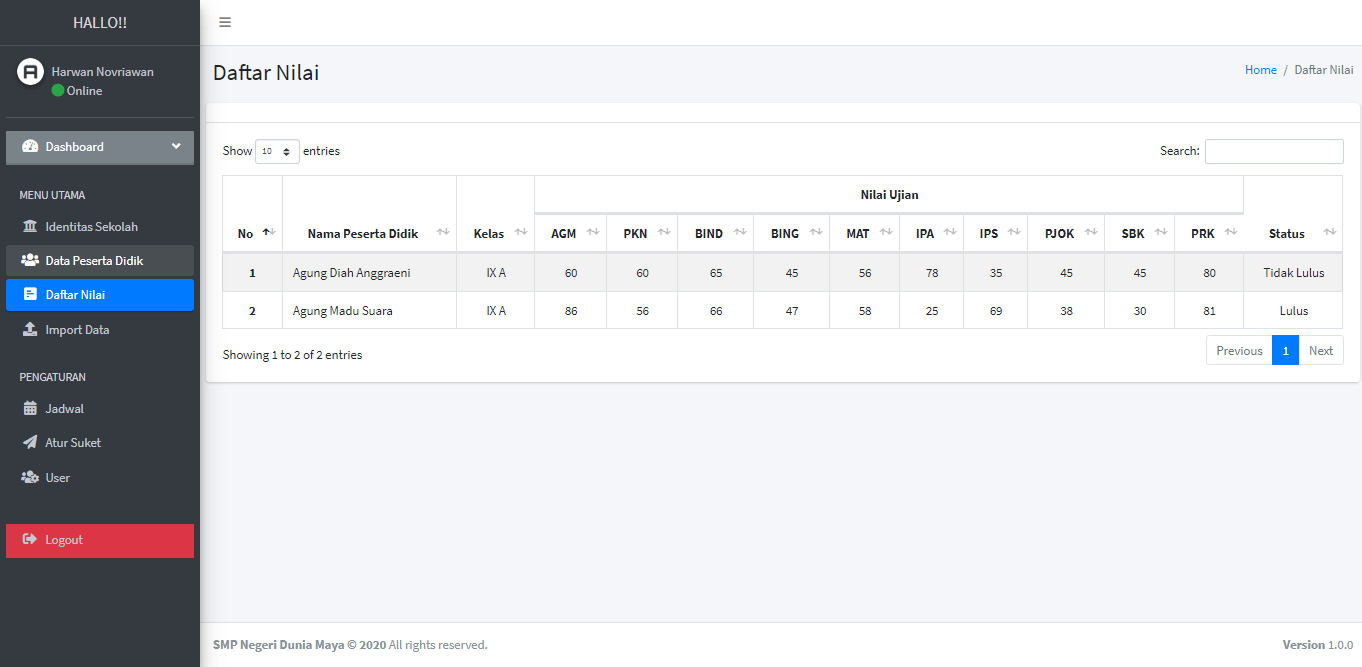Open the Daftar Nilai menu item

click(x=75, y=295)
